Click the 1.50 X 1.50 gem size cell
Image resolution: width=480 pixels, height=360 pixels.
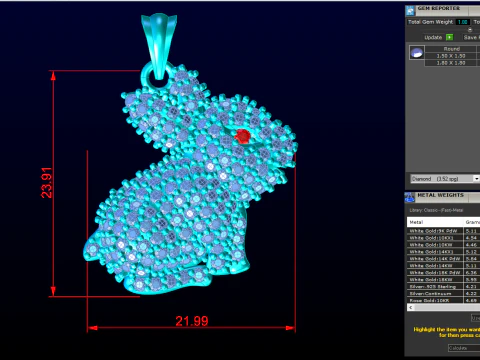451,56
